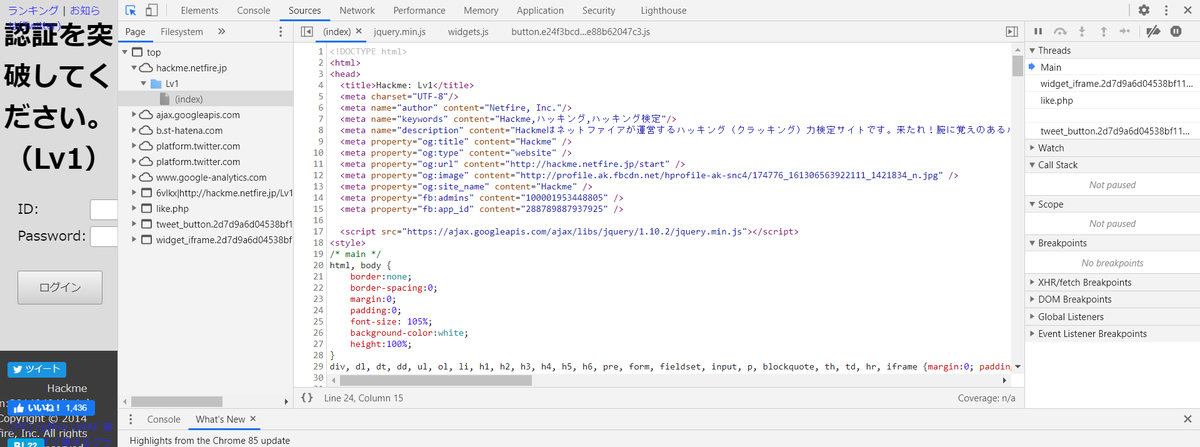
Task: Expand b.st-hatena.com node
Action: pos(135,130)
